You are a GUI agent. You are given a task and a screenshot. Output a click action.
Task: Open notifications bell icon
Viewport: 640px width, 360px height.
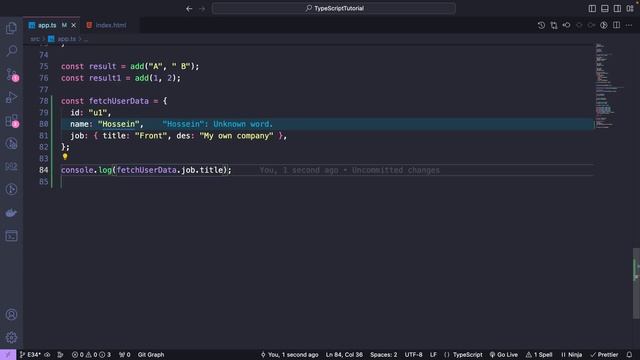pyautogui.click(x=629, y=355)
